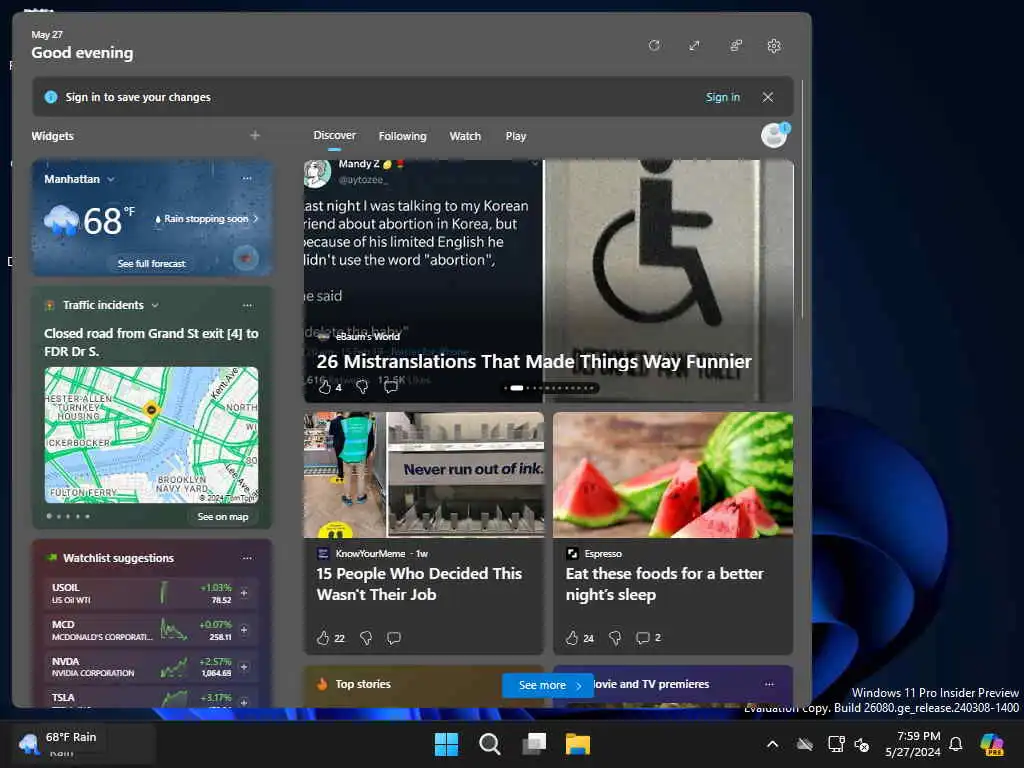Launch File Explorer from taskbar

pos(577,744)
